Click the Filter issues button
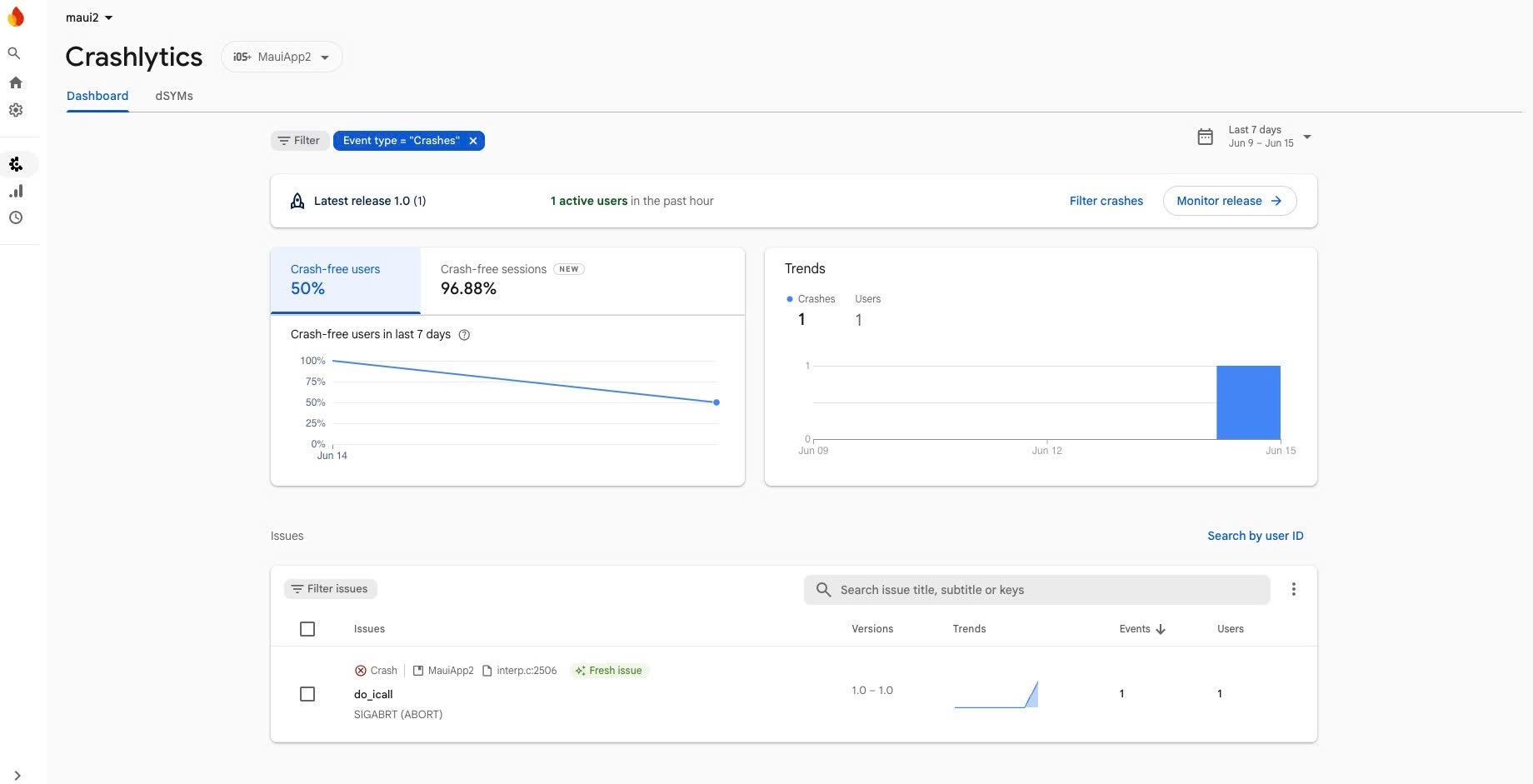 coord(331,589)
